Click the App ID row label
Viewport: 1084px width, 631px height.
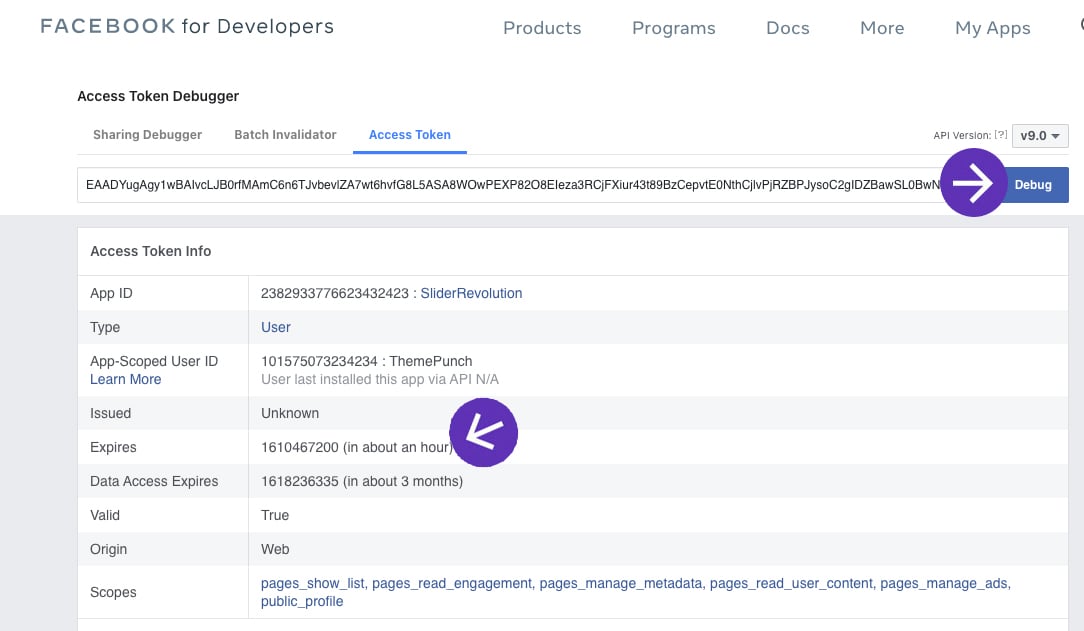111,293
